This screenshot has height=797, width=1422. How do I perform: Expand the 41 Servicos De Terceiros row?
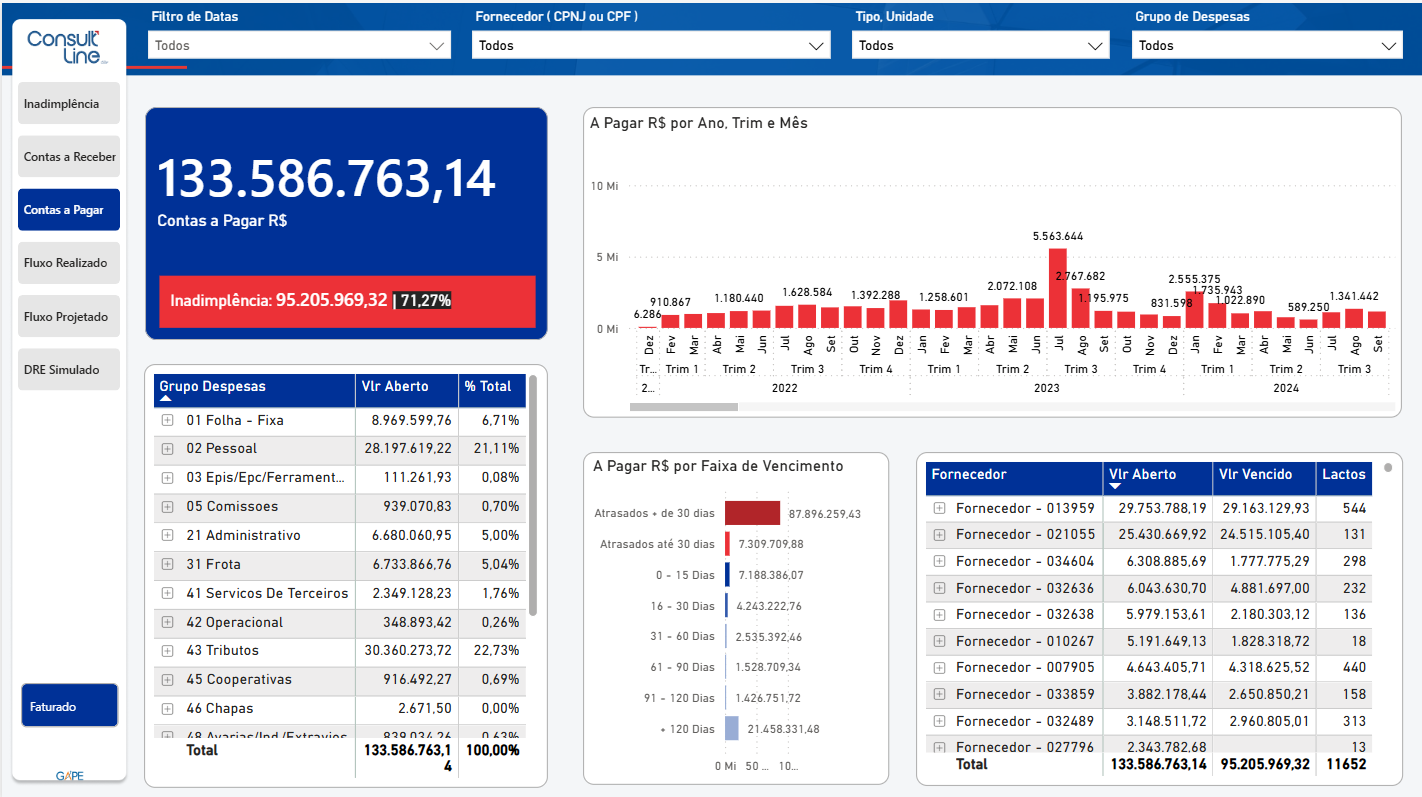tap(168, 594)
